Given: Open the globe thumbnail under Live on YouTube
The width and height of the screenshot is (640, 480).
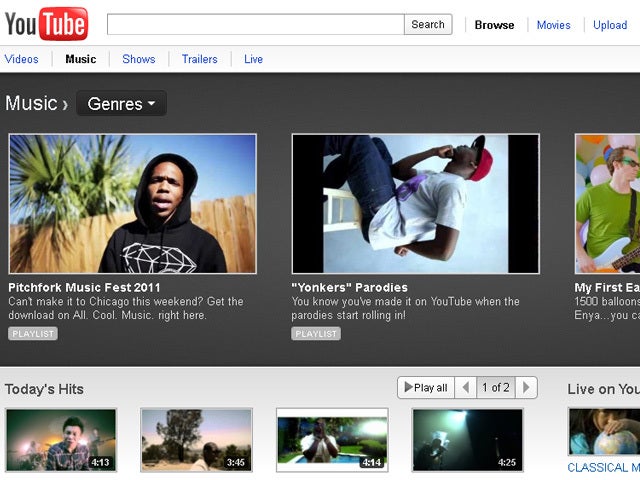Looking at the screenshot, I should tap(604, 432).
